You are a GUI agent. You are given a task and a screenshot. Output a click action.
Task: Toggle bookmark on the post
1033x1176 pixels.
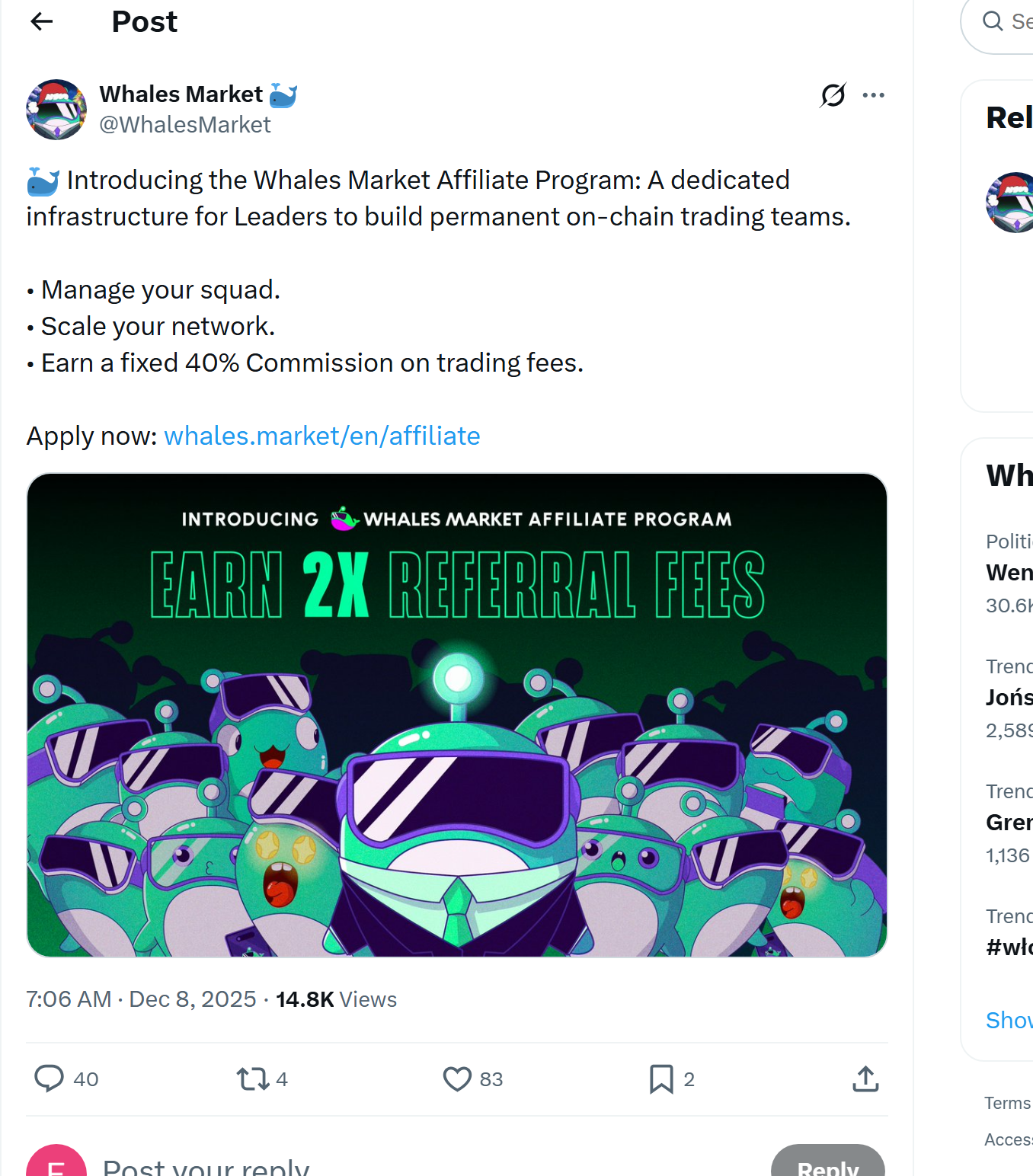click(661, 1079)
